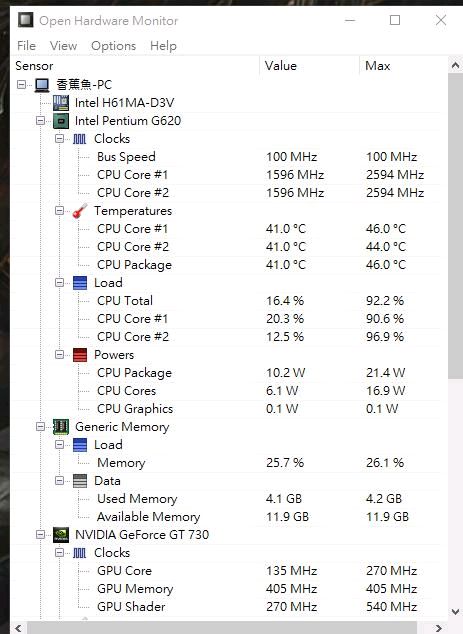This screenshot has width=463, height=634.
Task: Click the computer icon beside 香蕉魚-PC
Action: (x=42, y=85)
